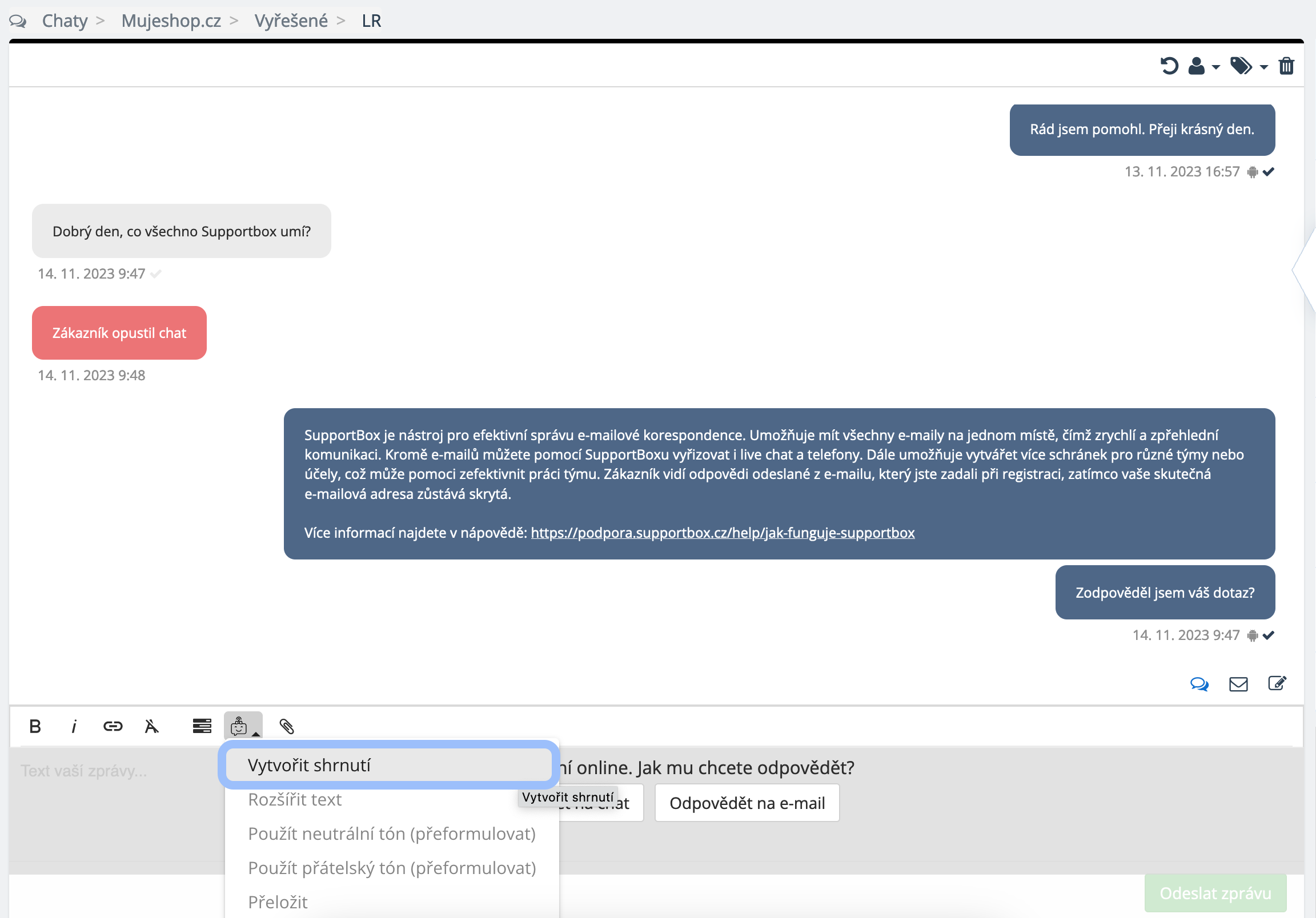Image resolution: width=1316 pixels, height=918 pixels.
Task: Expand the tags dropdown arrow
Action: point(1264,67)
